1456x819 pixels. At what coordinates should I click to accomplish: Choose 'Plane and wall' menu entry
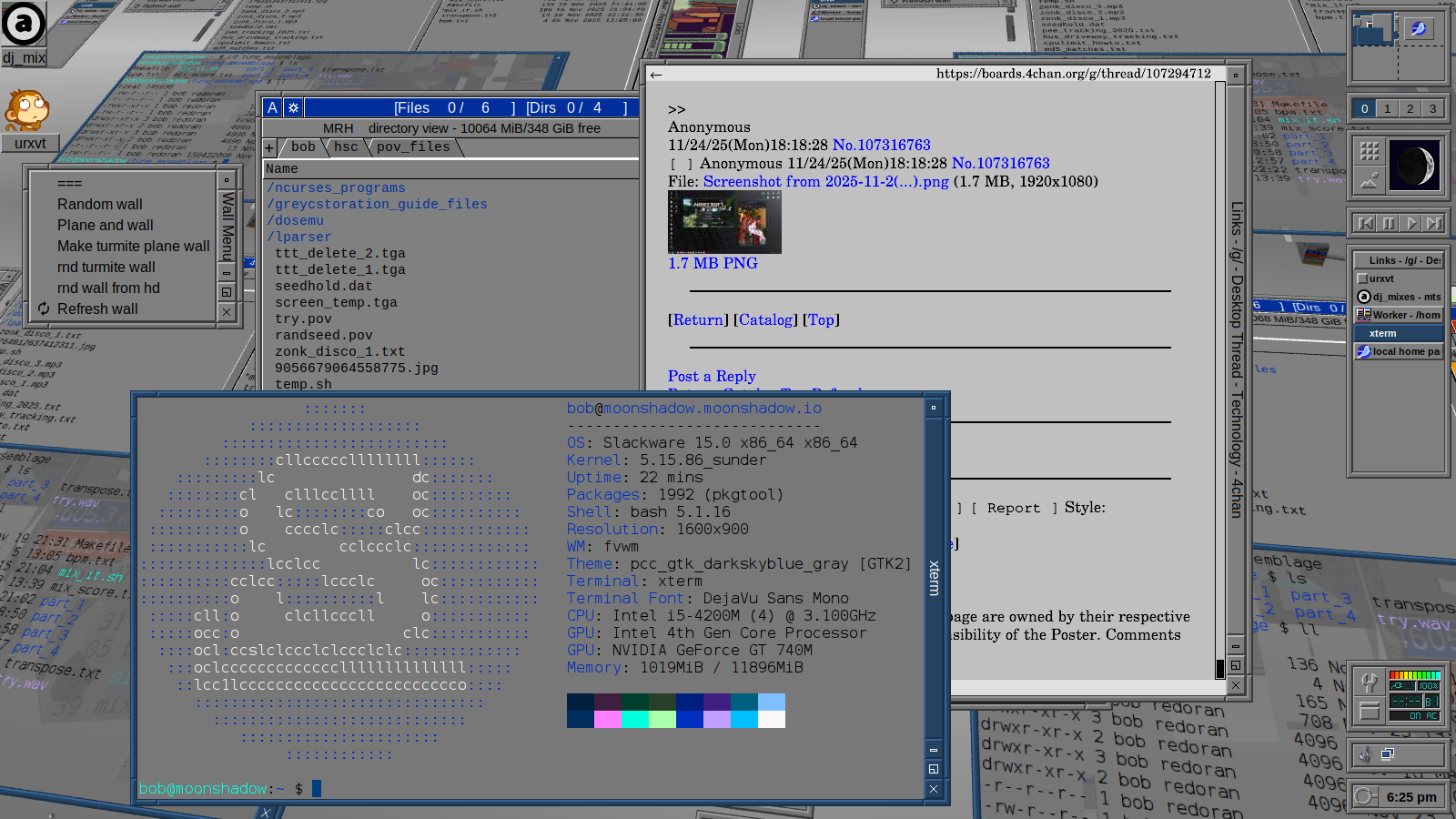coord(106,226)
